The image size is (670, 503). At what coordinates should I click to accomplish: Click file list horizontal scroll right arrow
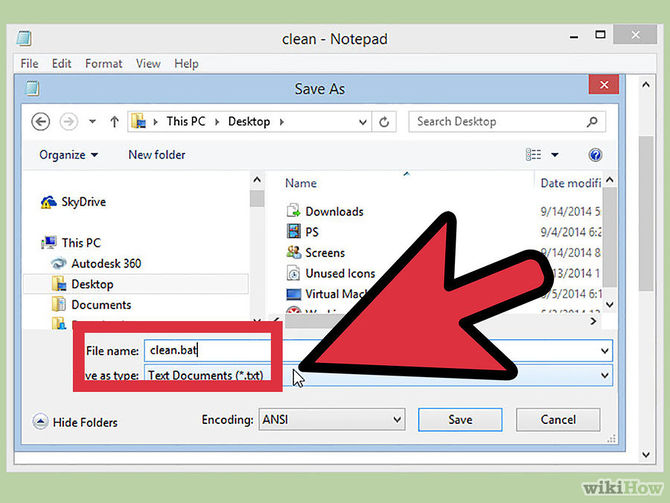(x=593, y=321)
